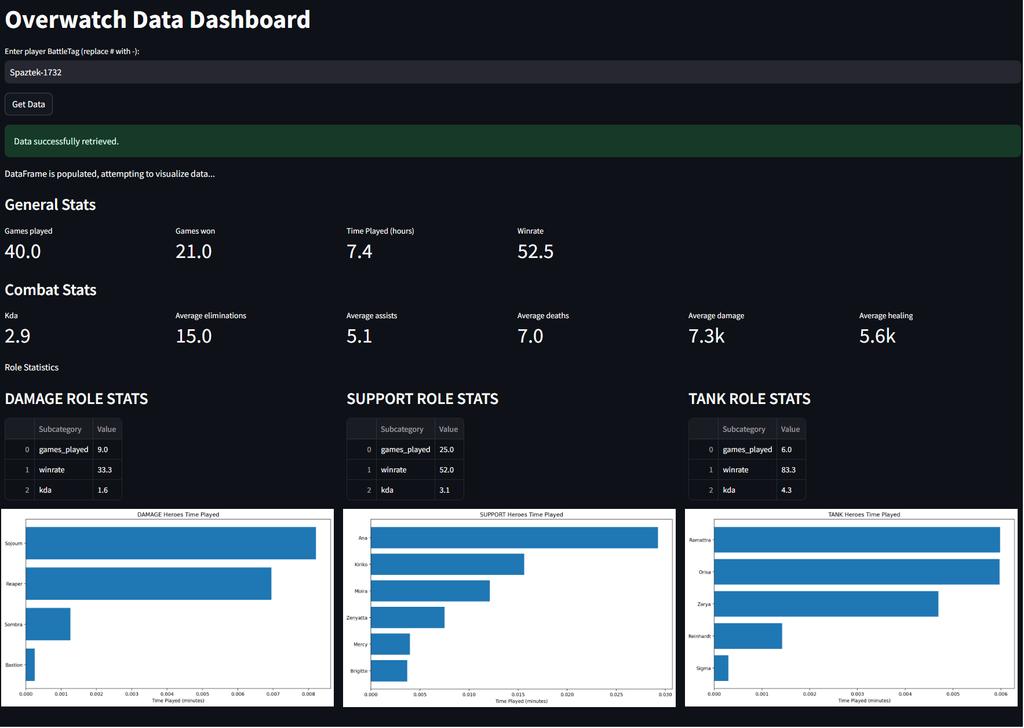This screenshot has width=1024, height=728.
Task: Click the Average eliminations value 15.0
Action: point(194,336)
